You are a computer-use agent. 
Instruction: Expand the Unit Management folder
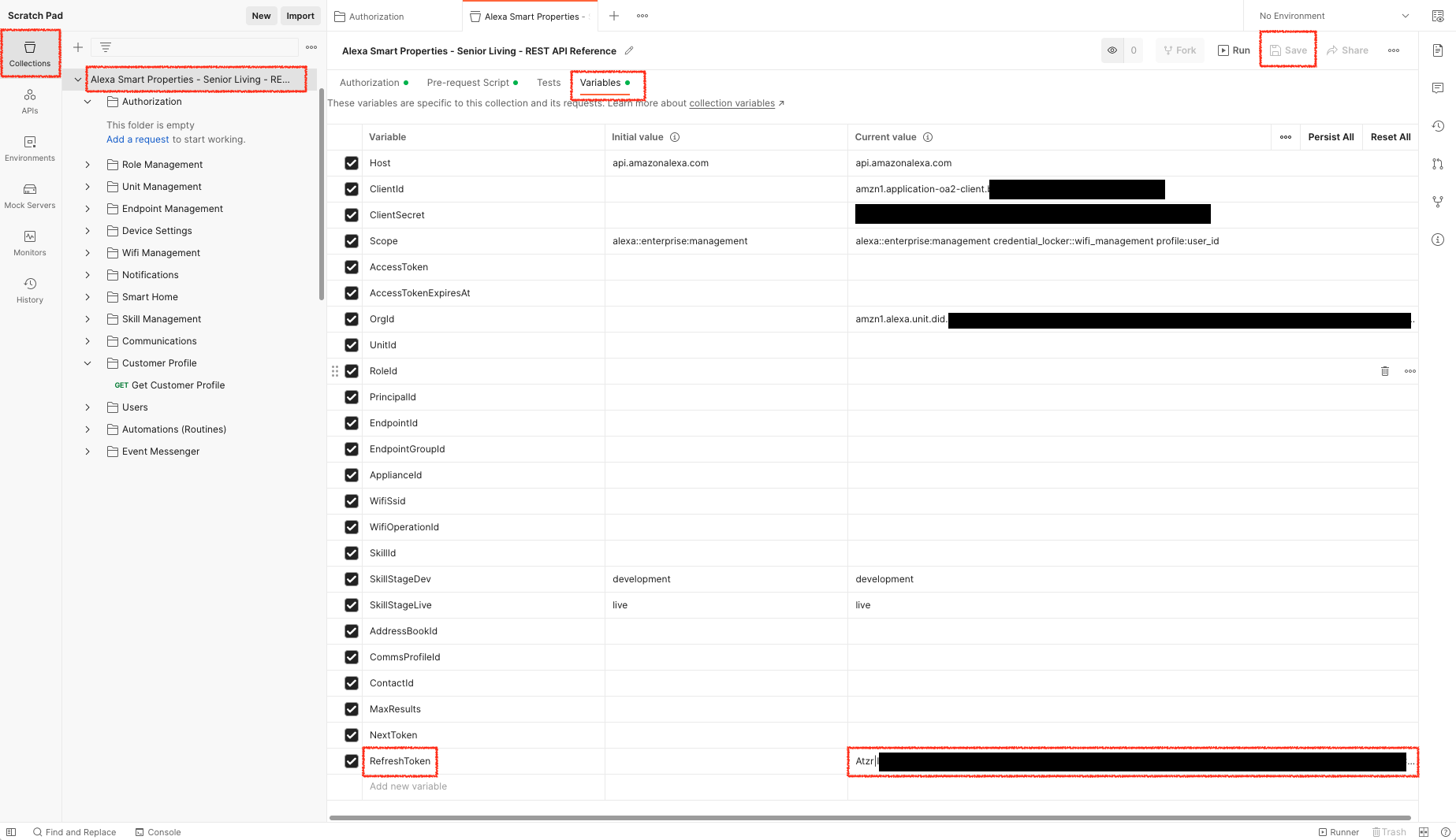[88, 187]
